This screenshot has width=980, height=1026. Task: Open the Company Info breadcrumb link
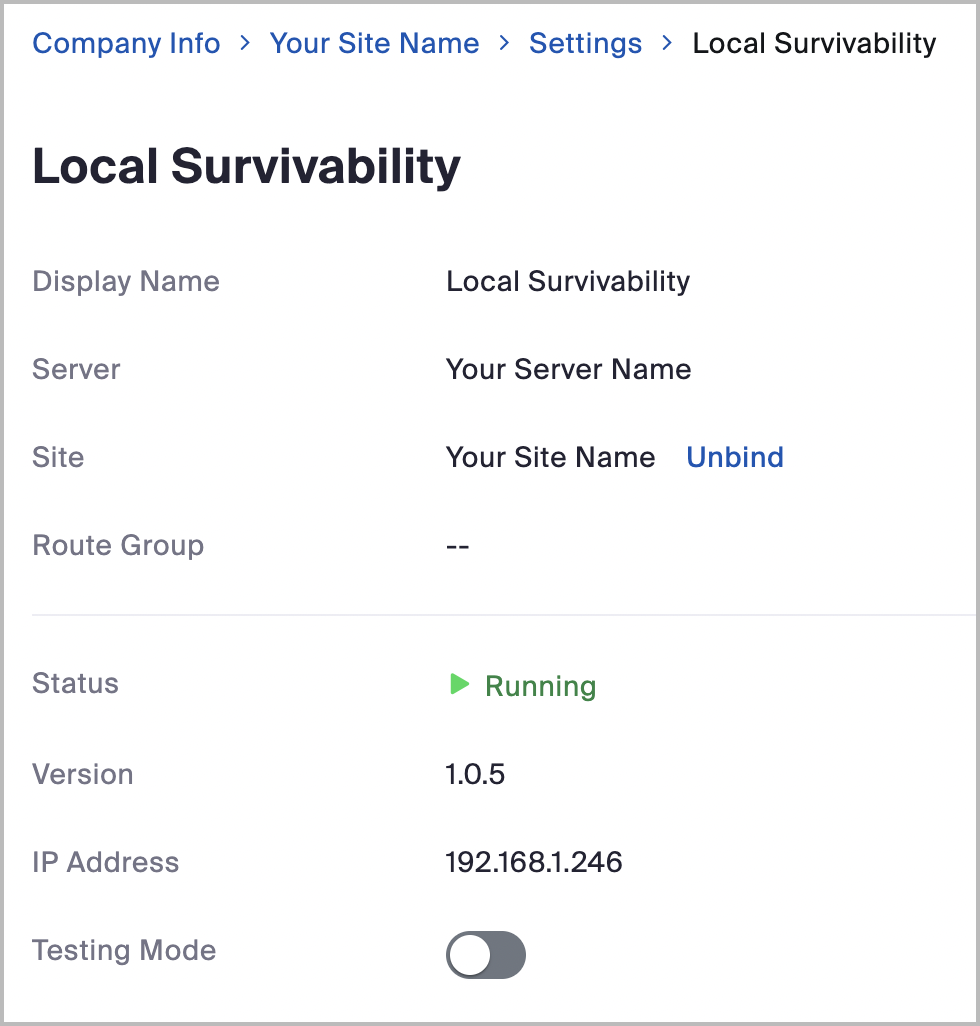coord(126,44)
